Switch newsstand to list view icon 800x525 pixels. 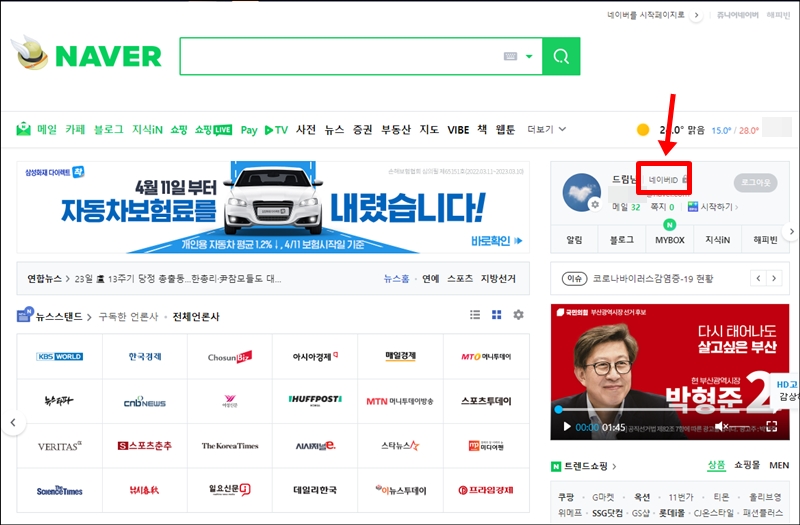[x=475, y=315]
